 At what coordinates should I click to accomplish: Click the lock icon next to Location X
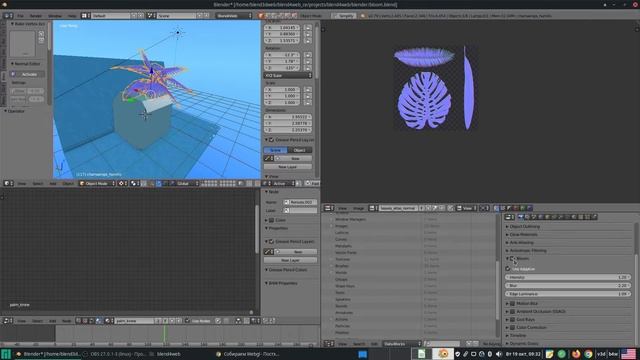click(308, 27)
